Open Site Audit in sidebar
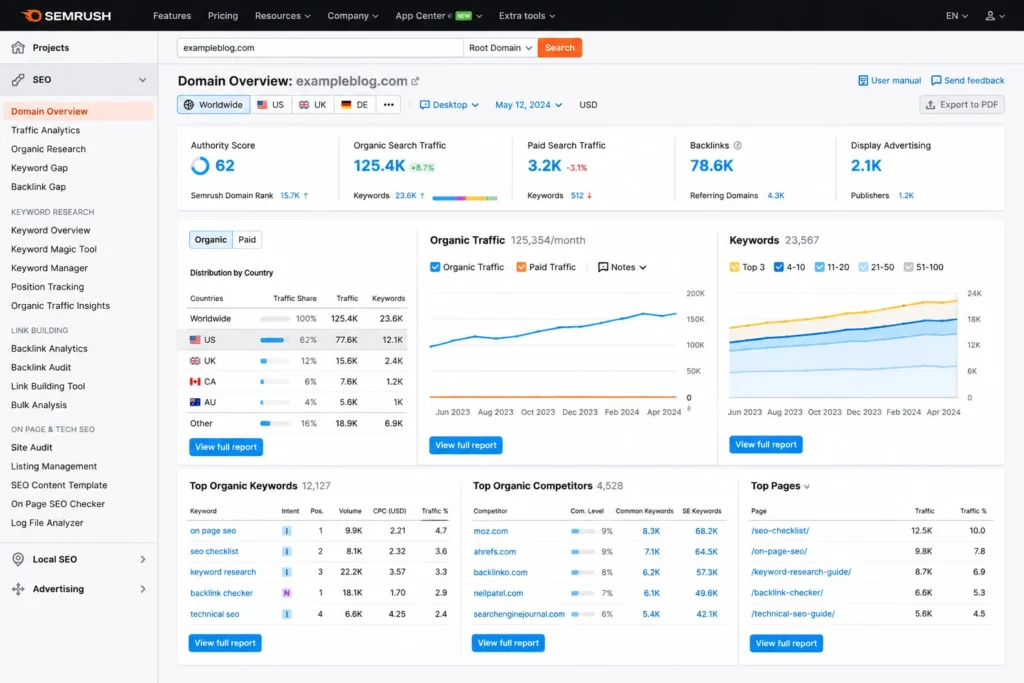 pos(31,447)
